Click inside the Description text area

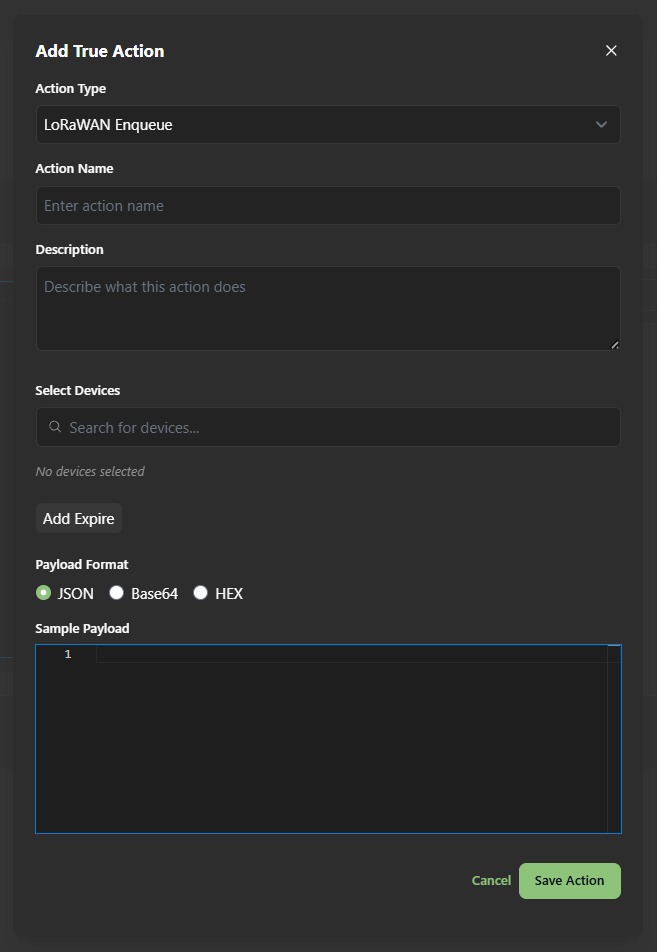328,305
